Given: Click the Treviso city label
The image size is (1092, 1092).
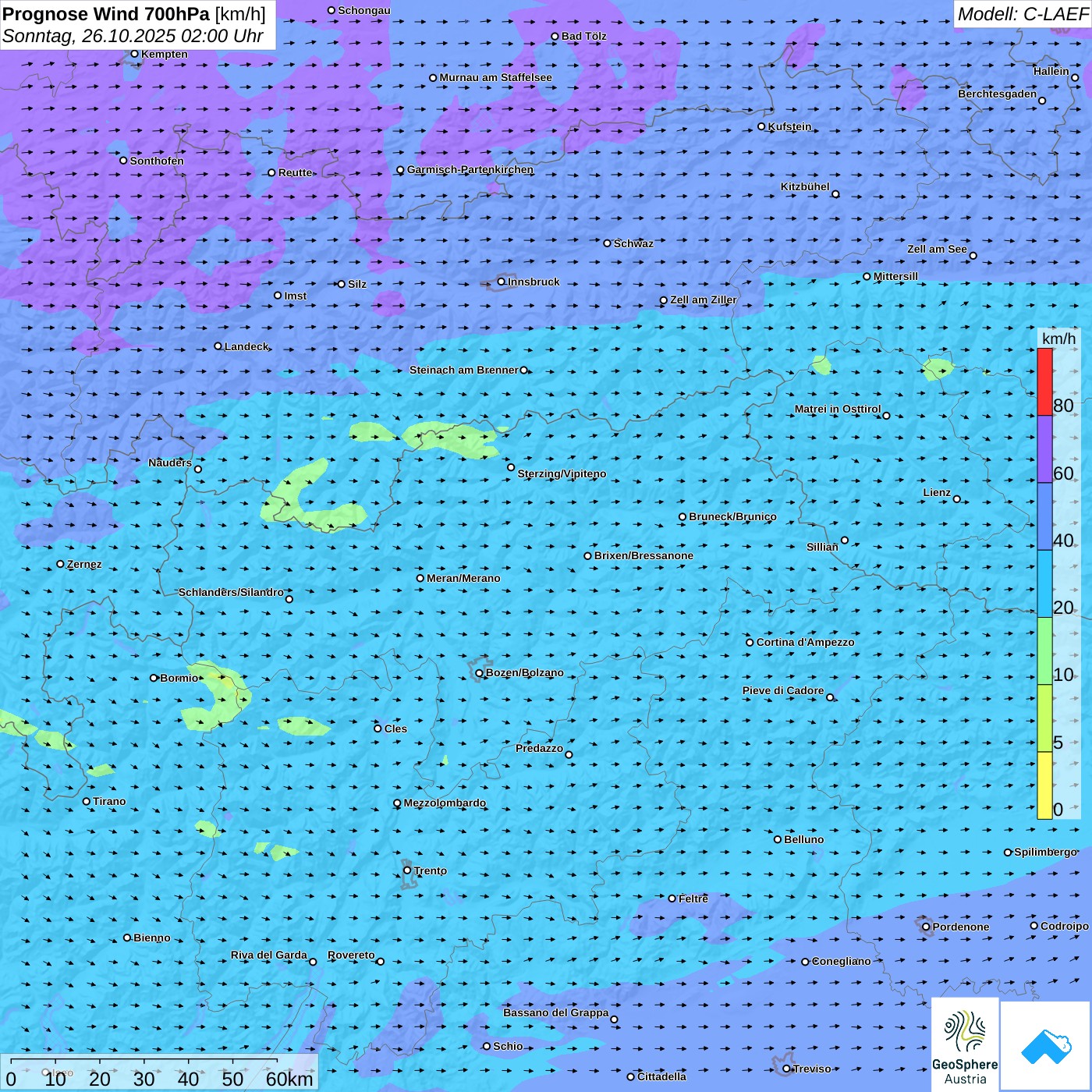Looking at the screenshot, I should [x=812, y=1069].
